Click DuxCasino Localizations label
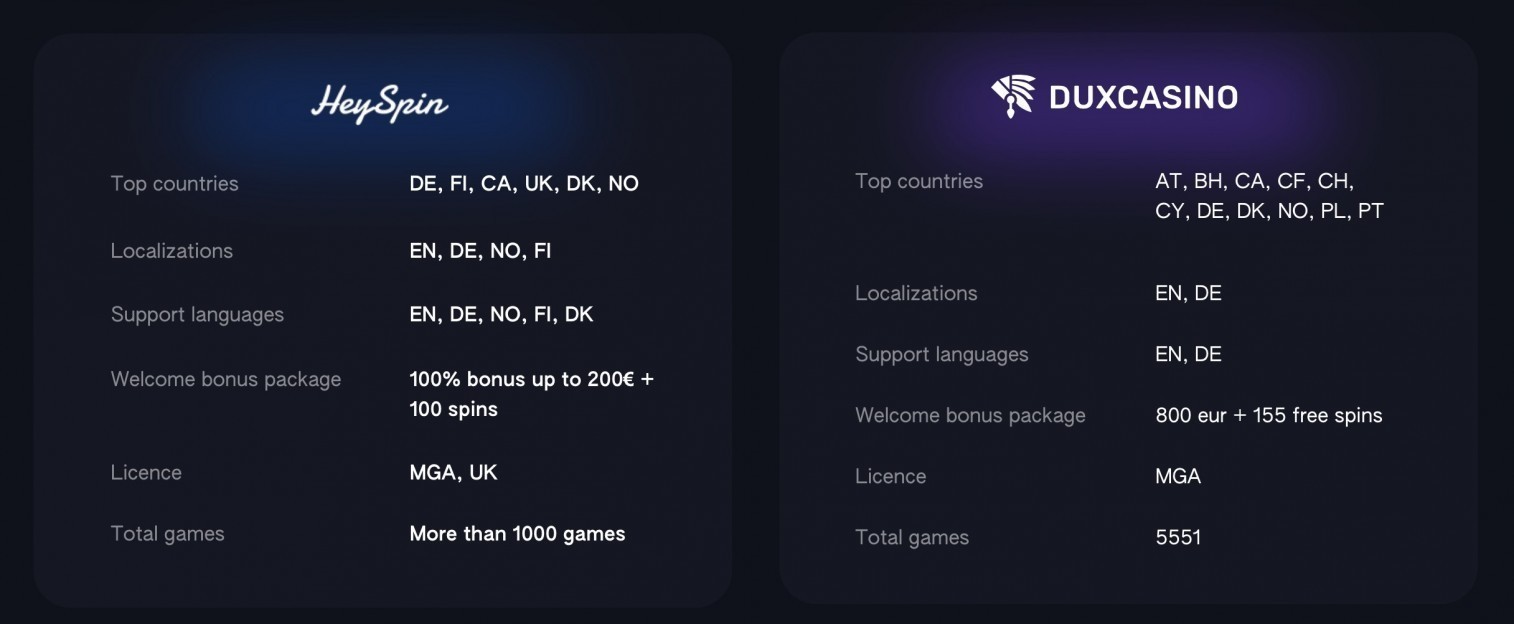Screen dimensions: 1514x624 (916, 293)
